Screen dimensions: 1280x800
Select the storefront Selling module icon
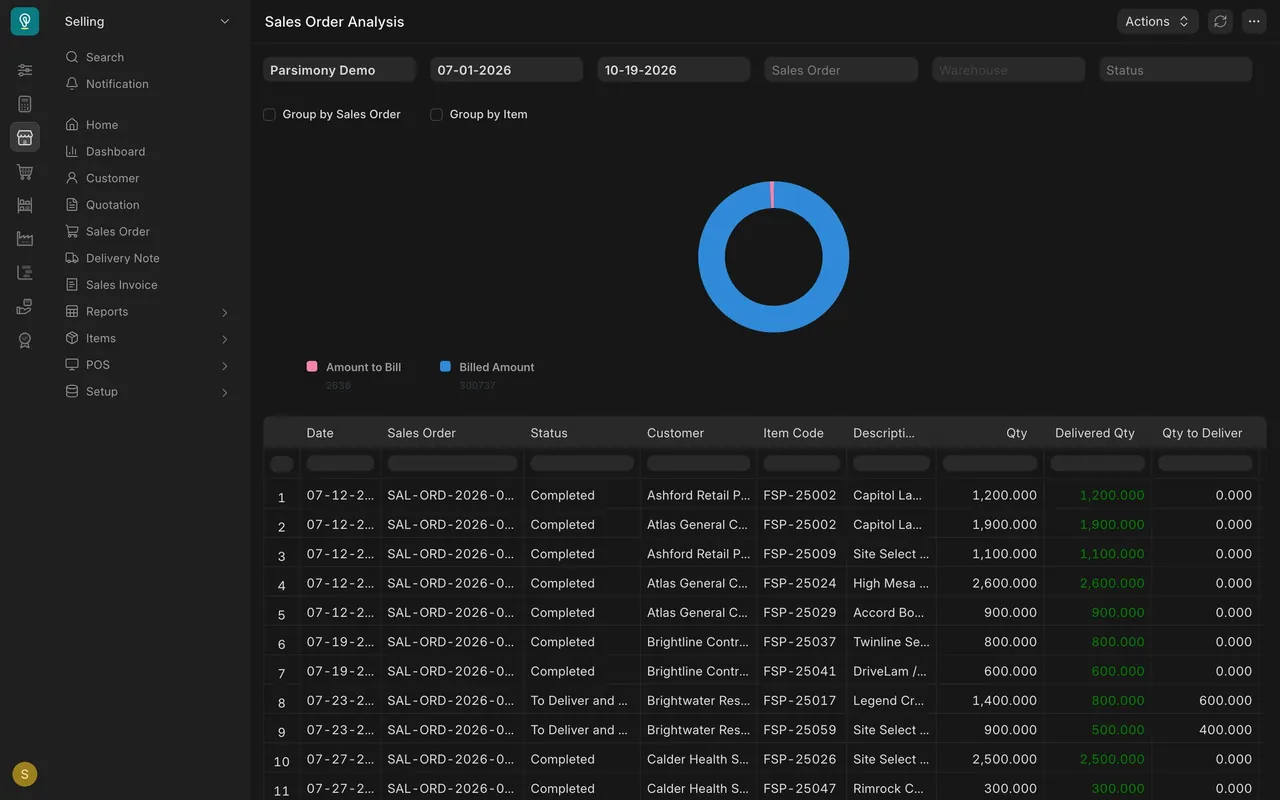[25, 137]
